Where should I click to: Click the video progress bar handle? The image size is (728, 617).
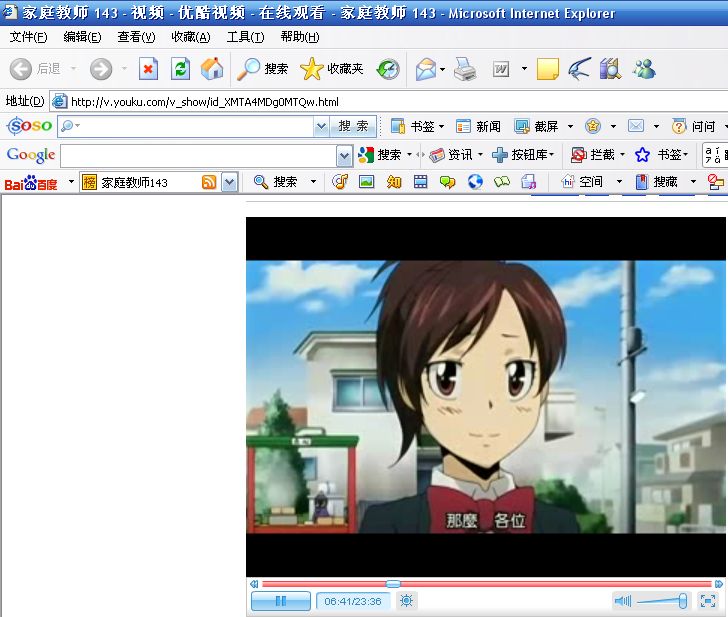[x=393, y=584]
